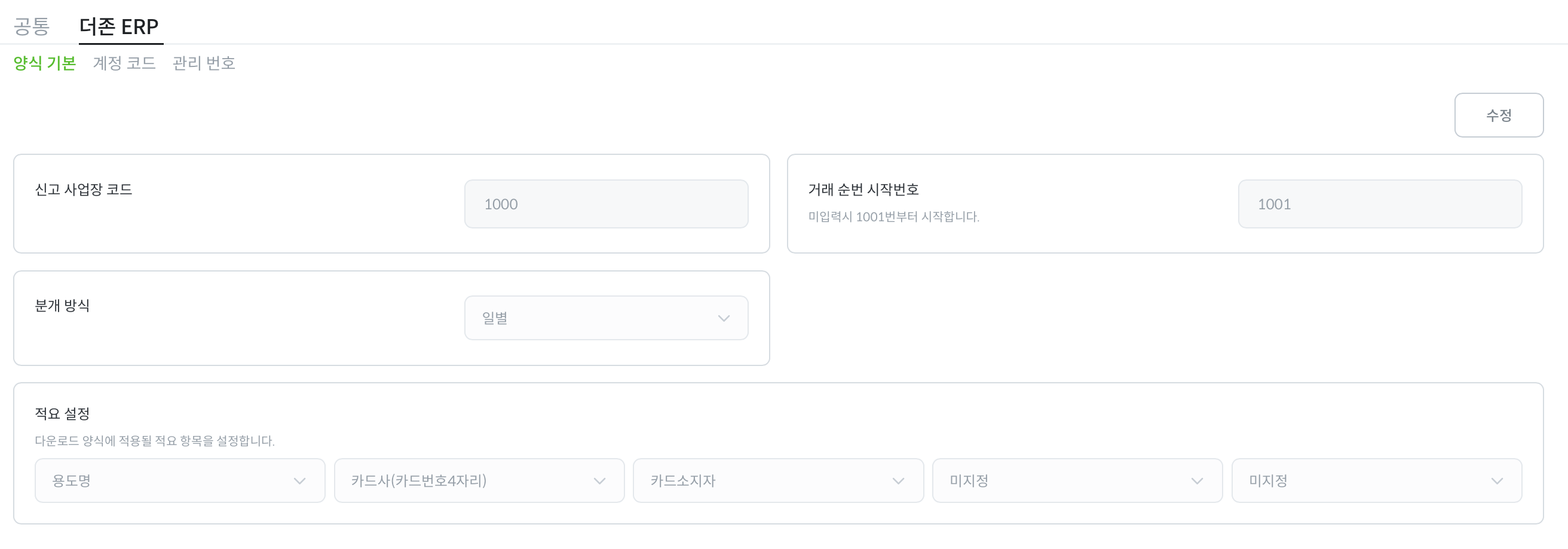Click the 신고 사업장 코드 input field
The height and width of the screenshot is (549, 1568).
click(x=606, y=204)
